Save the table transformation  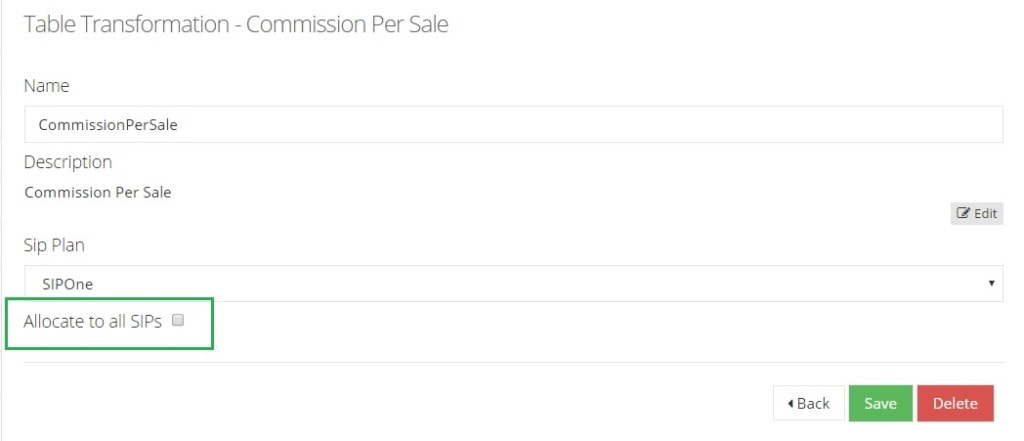(x=880, y=403)
